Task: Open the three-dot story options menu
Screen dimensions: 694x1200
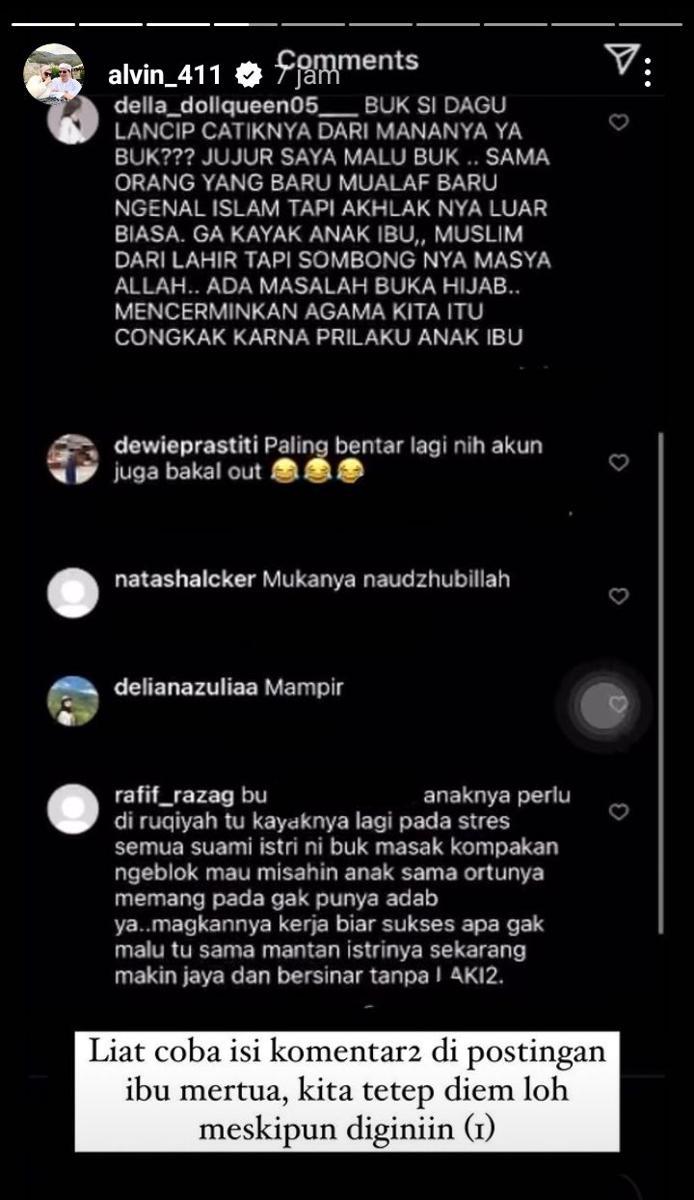Action: (x=649, y=72)
